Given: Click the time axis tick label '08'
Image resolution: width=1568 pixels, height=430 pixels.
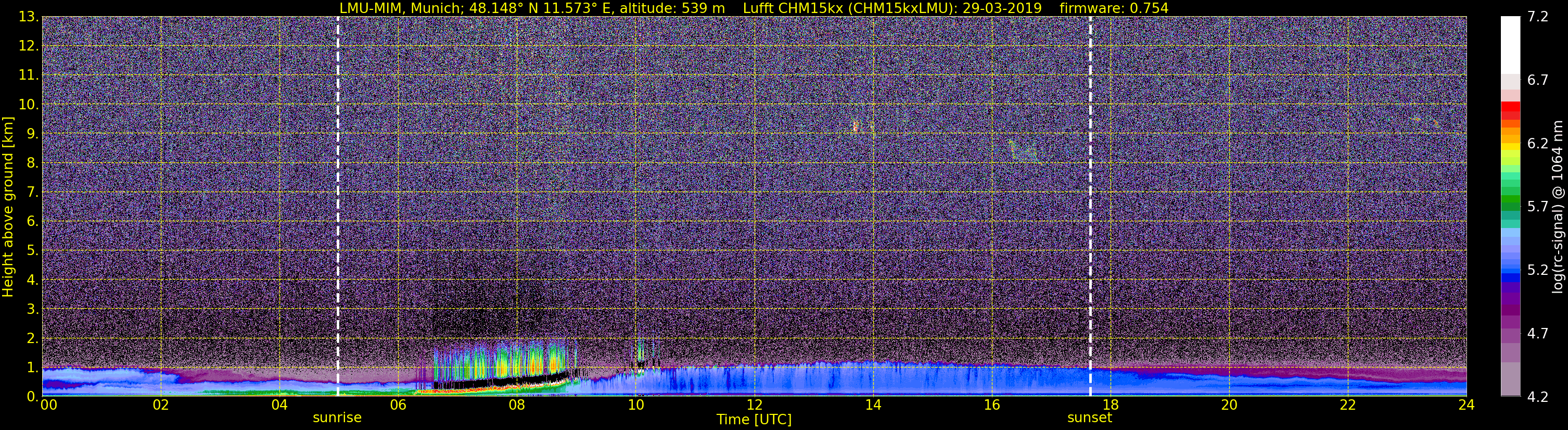Looking at the screenshot, I should pyautogui.click(x=517, y=406).
